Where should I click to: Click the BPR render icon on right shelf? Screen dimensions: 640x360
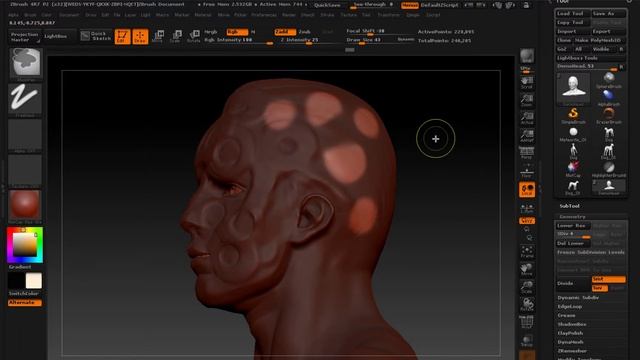point(527,56)
